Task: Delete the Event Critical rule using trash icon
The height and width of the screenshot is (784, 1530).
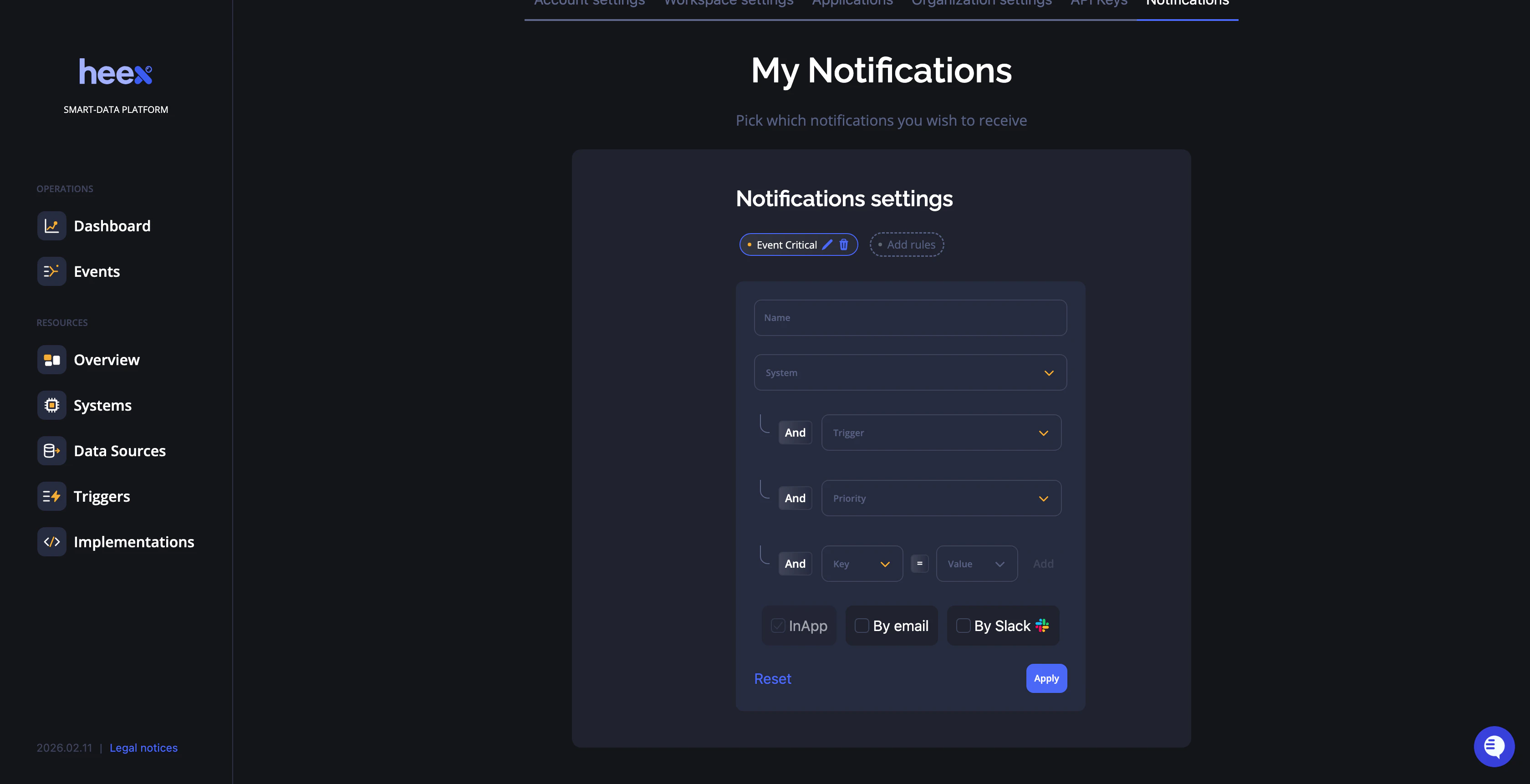Action: (x=844, y=244)
